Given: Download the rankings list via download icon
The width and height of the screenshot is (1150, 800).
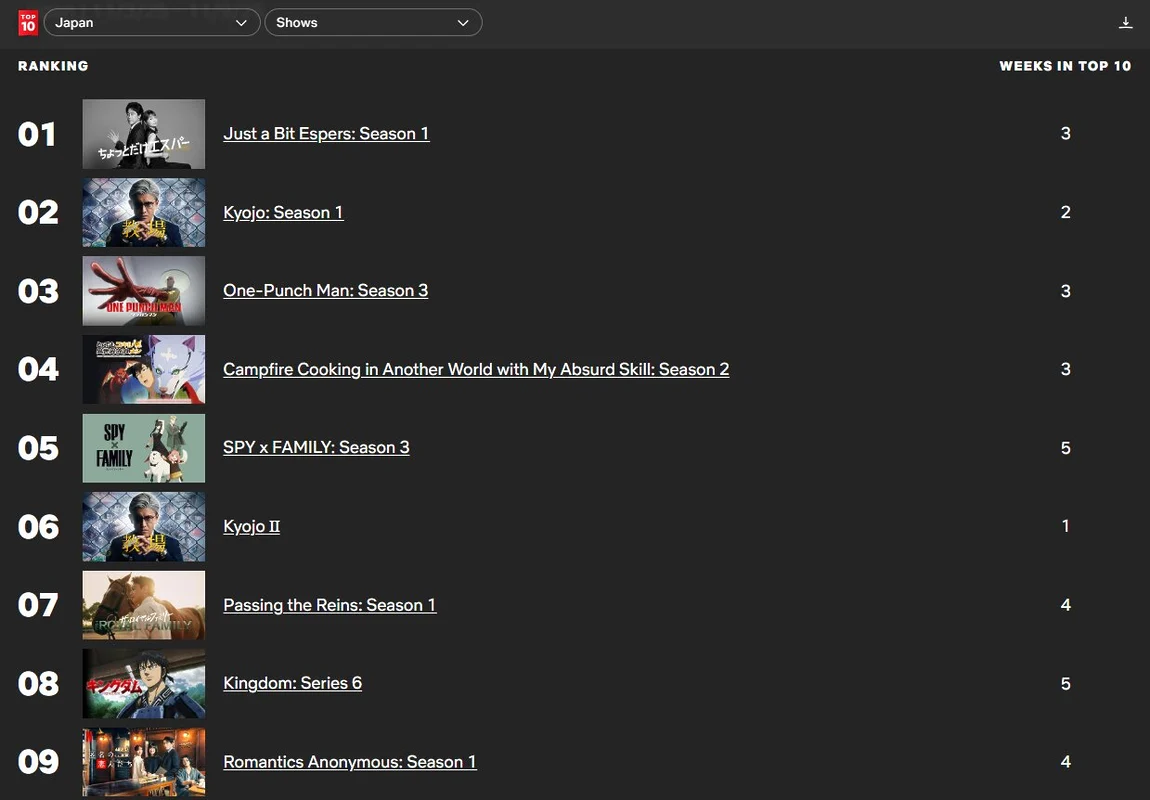Looking at the screenshot, I should 1126,22.
